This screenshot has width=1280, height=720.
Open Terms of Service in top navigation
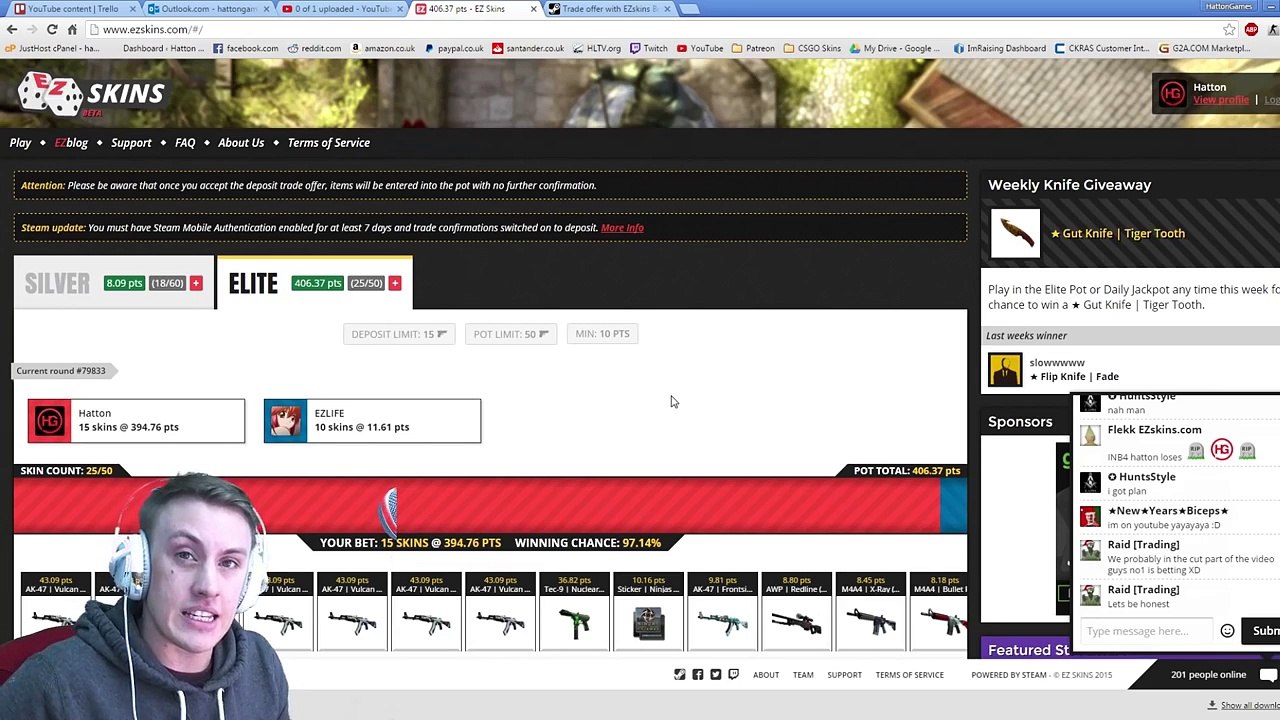(x=329, y=143)
